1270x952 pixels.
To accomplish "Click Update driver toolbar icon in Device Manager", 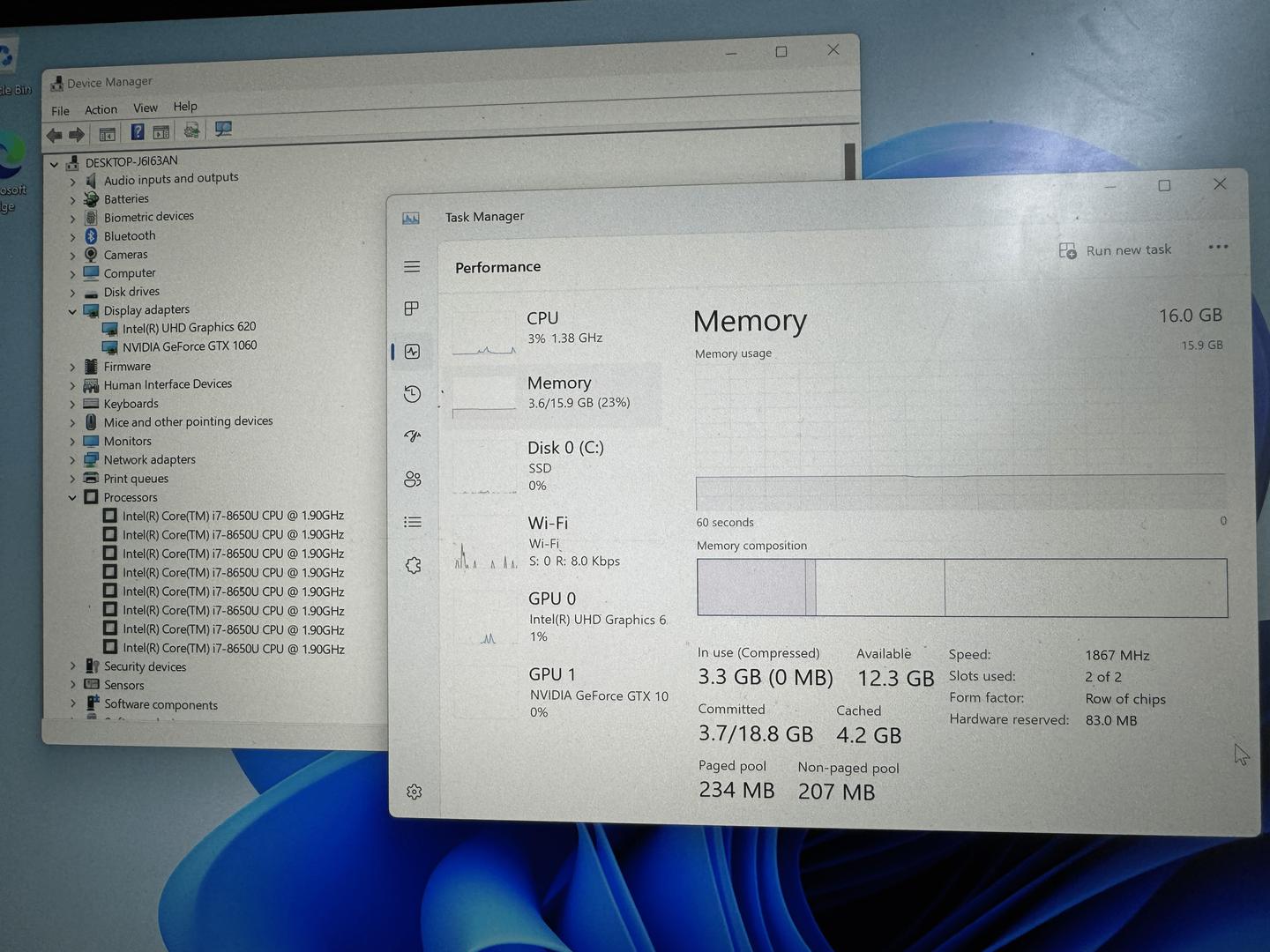I will pos(191,131).
